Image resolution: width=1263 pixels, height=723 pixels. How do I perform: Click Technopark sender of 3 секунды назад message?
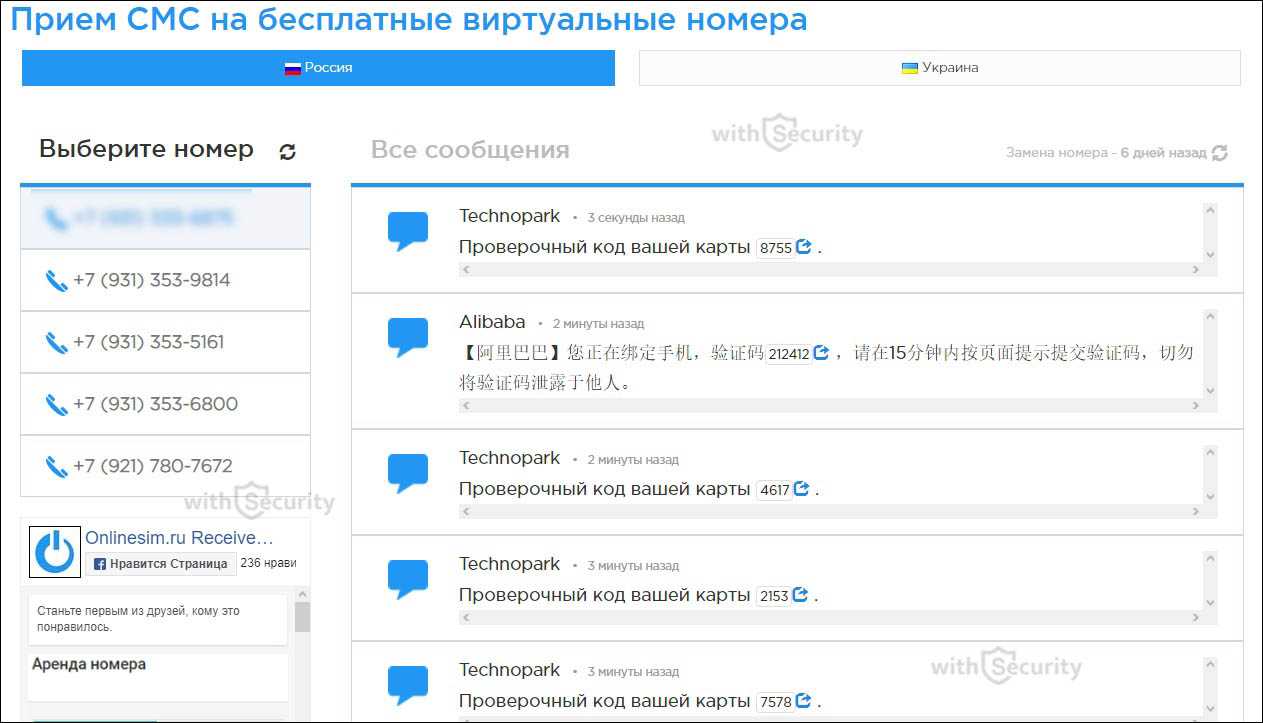510,216
